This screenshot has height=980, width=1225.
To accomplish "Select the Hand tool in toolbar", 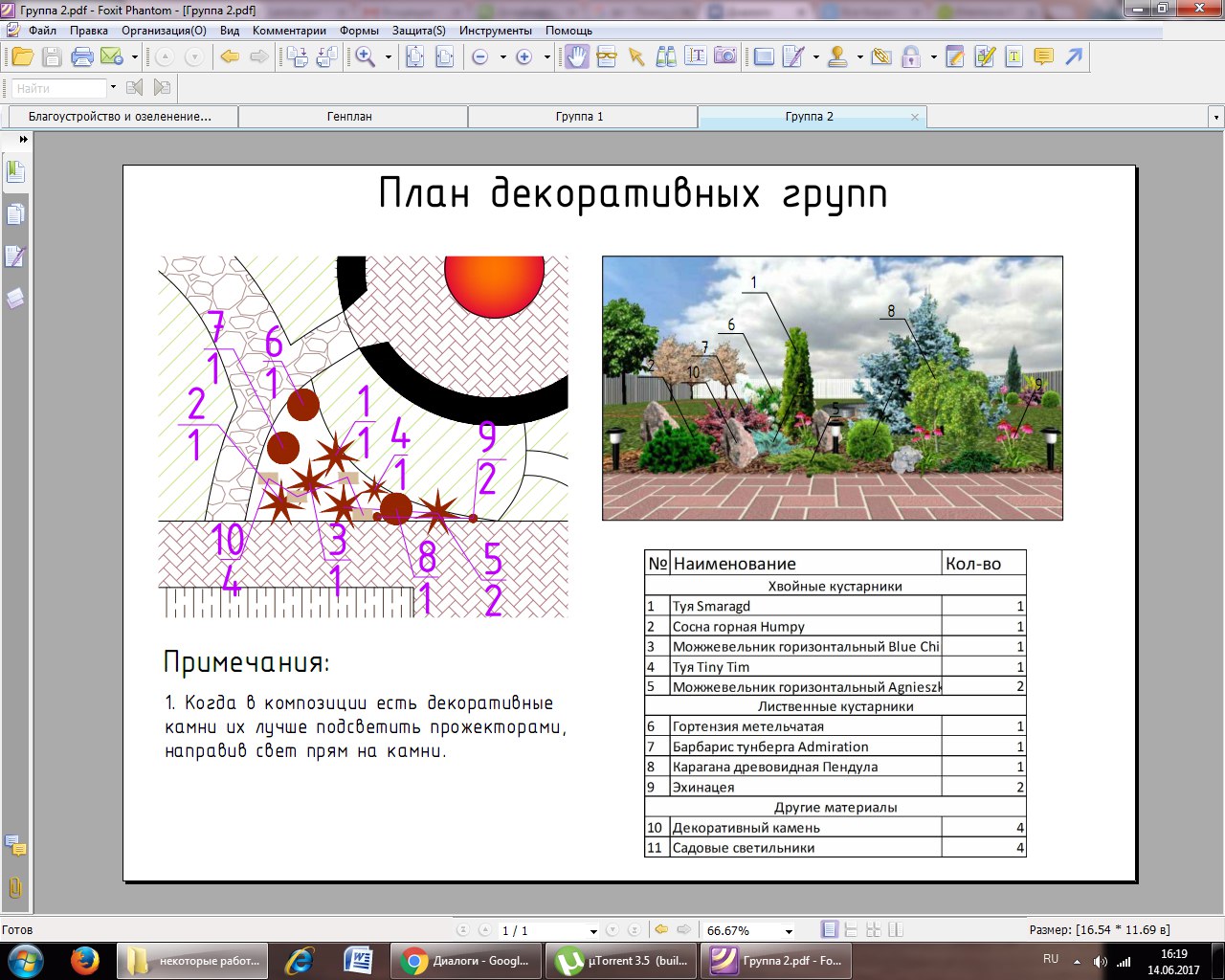I will [576, 57].
